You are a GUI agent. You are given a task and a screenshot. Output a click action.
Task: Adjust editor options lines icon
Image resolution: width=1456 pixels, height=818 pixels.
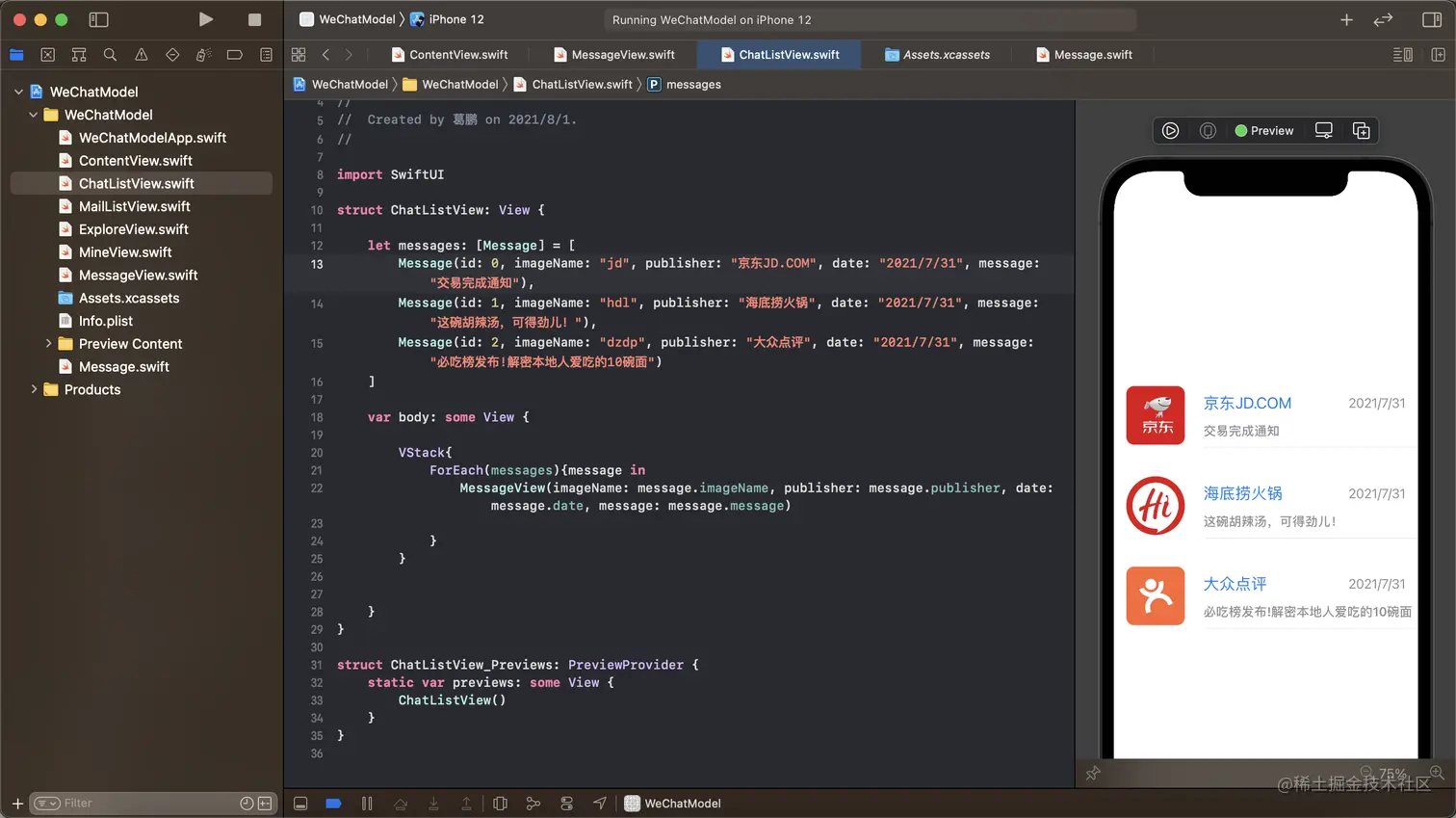1403,55
